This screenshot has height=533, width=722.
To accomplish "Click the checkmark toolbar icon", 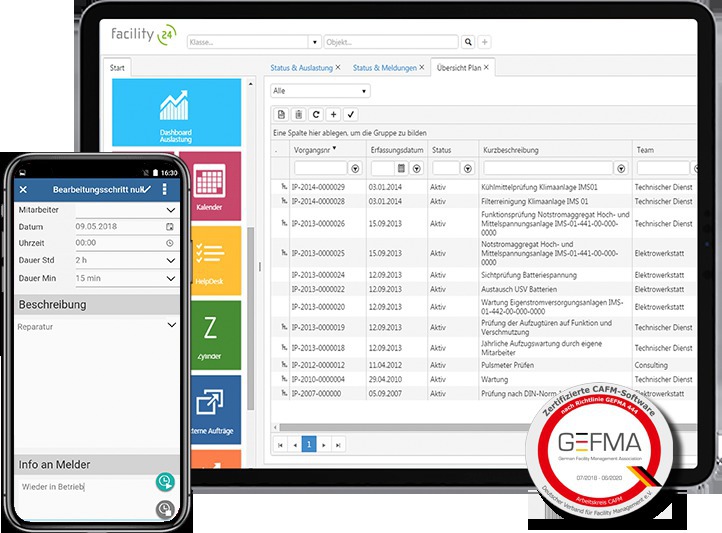I will pyautogui.click(x=351, y=114).
